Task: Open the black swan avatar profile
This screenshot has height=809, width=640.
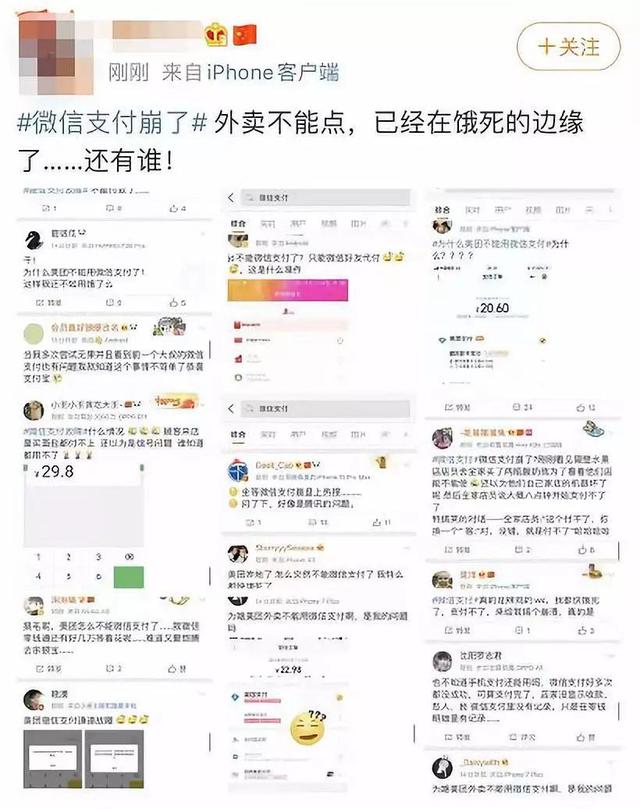Action: pos(34,240)
